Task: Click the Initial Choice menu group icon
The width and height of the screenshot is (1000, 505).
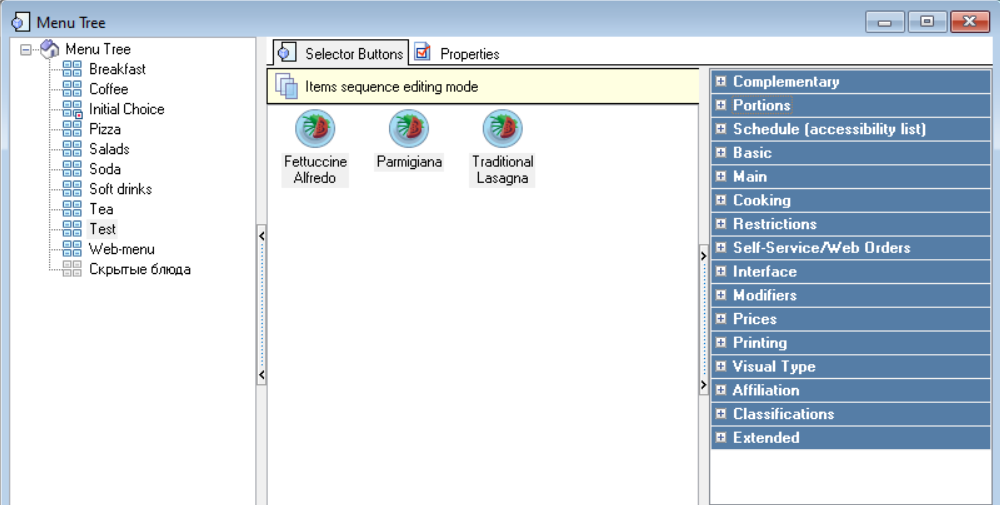Action: (73, 109)
